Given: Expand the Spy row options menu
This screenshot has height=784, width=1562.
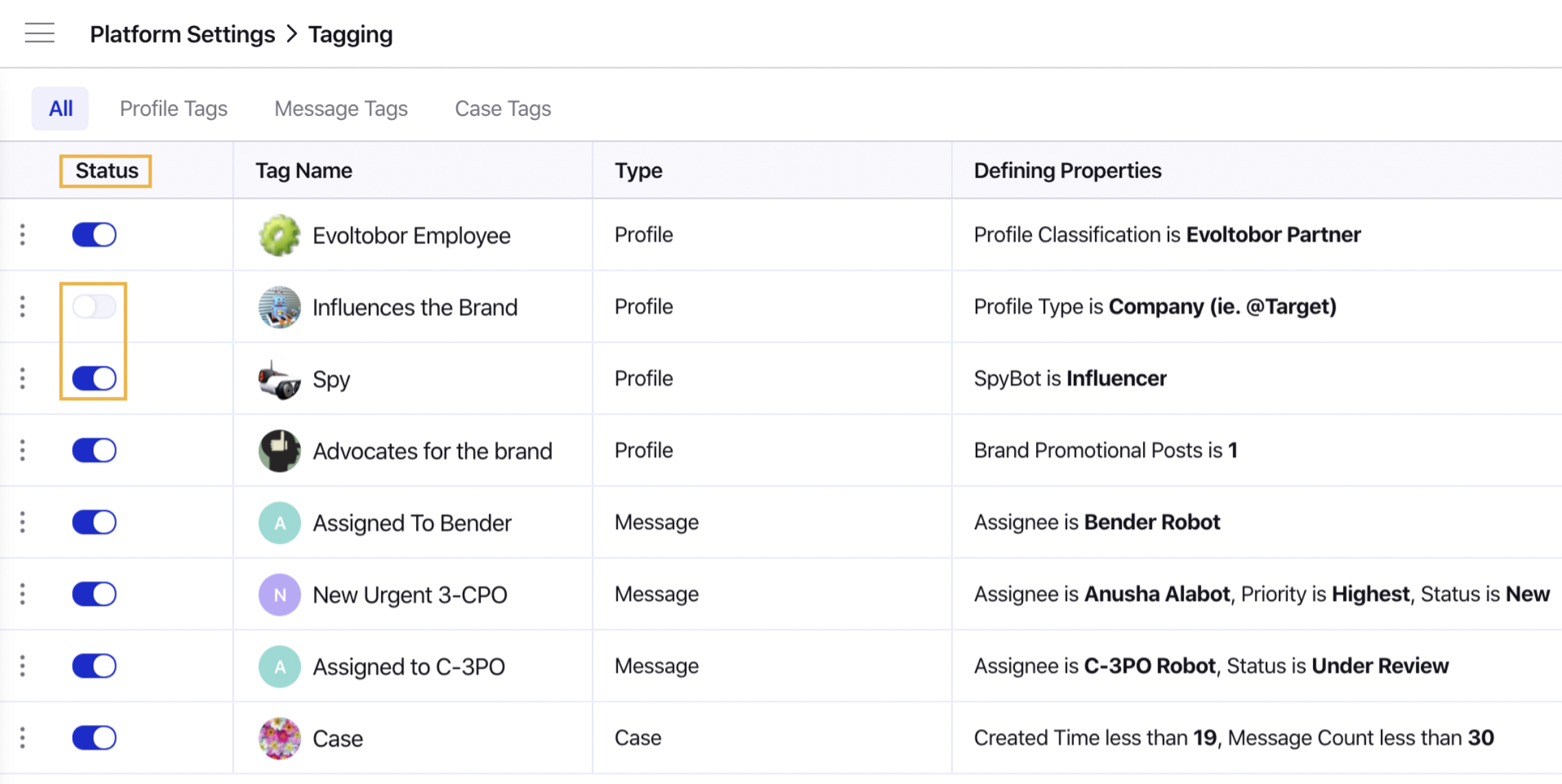Looking at the screenshot, I should pyautogui.click(x=22, y=377).
